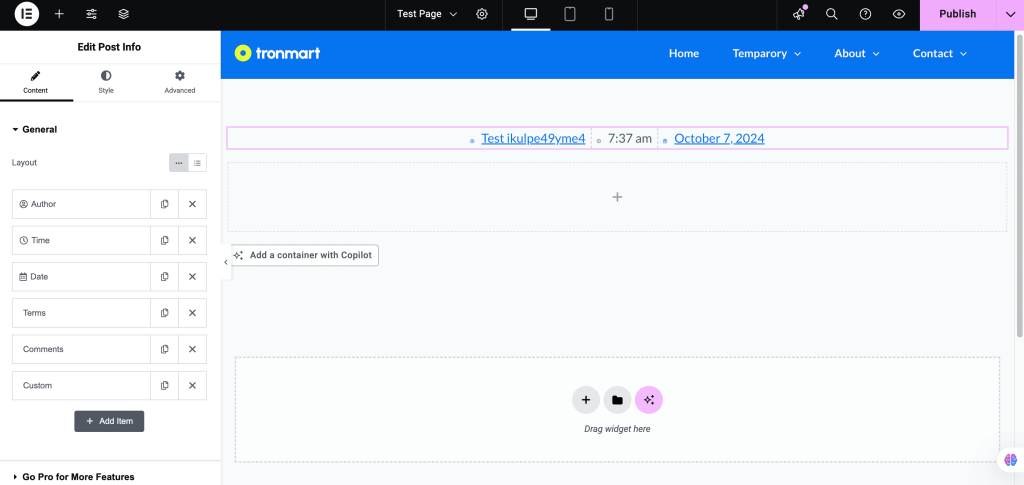Open the Elementor logo menu
This screenshot has height=485, width=1024.
[x=27, y=14]
